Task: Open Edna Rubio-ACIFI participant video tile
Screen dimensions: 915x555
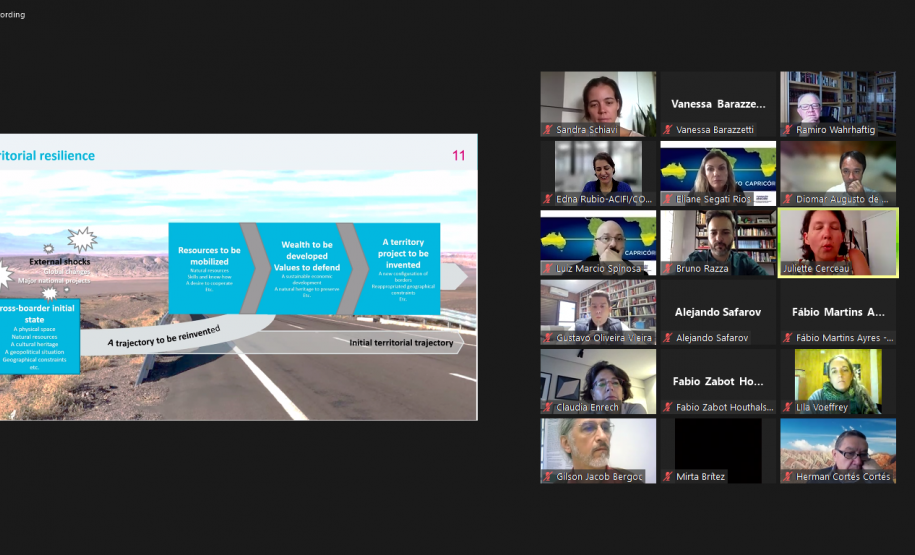Action: [x=598, y=172]
